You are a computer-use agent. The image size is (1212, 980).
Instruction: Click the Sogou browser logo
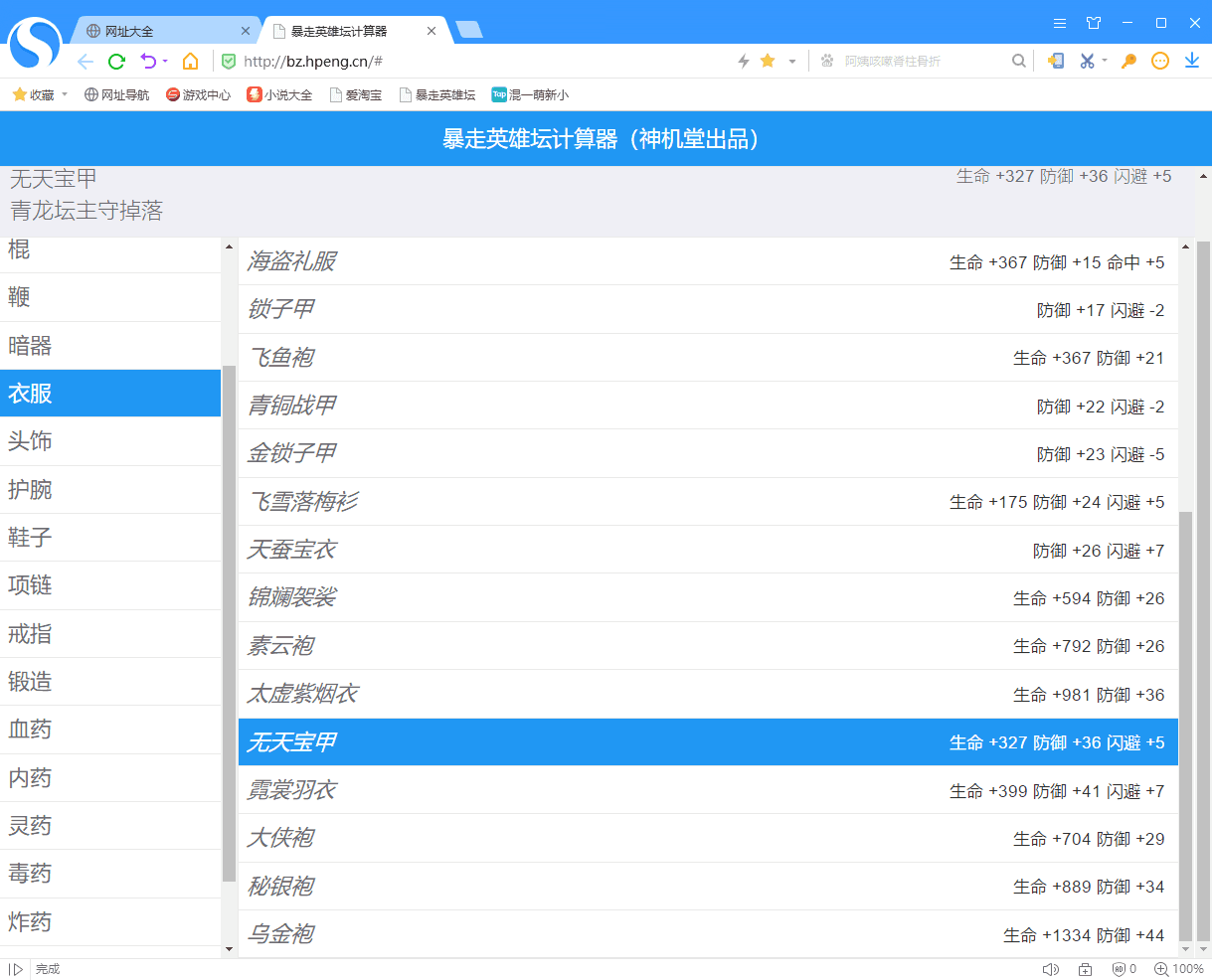[x=35, y=46]
